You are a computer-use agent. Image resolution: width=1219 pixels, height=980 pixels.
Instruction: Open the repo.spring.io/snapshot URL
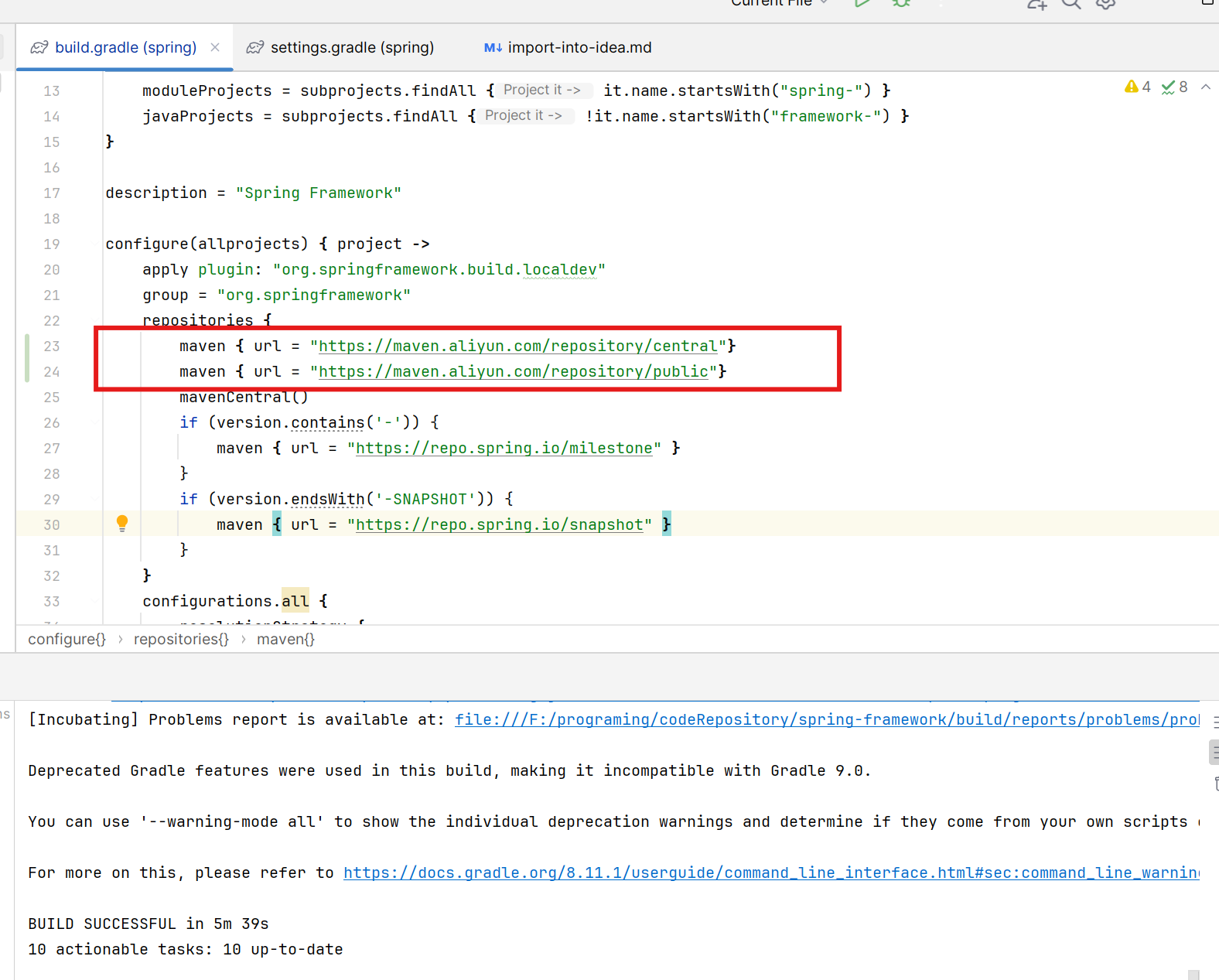[500, 524]
